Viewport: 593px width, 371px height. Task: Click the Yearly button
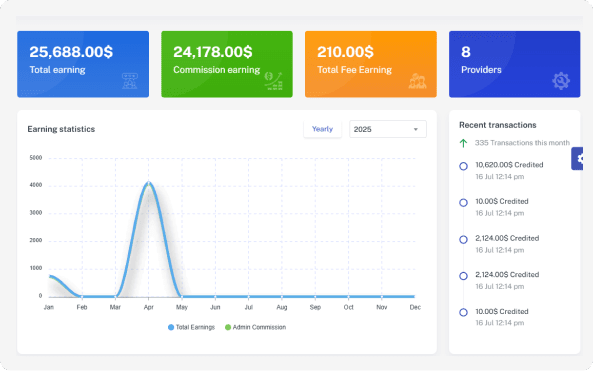tap(322, 129)
